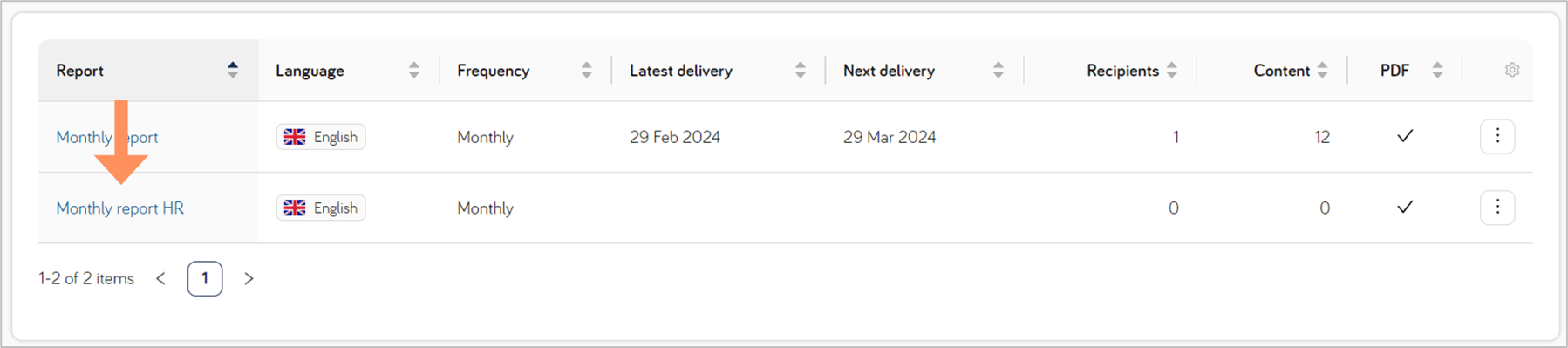Sort by Latest delivery column arrows
Viewport: 1568px width, 348px height.
pyautogui.click(x=801, y=70)
